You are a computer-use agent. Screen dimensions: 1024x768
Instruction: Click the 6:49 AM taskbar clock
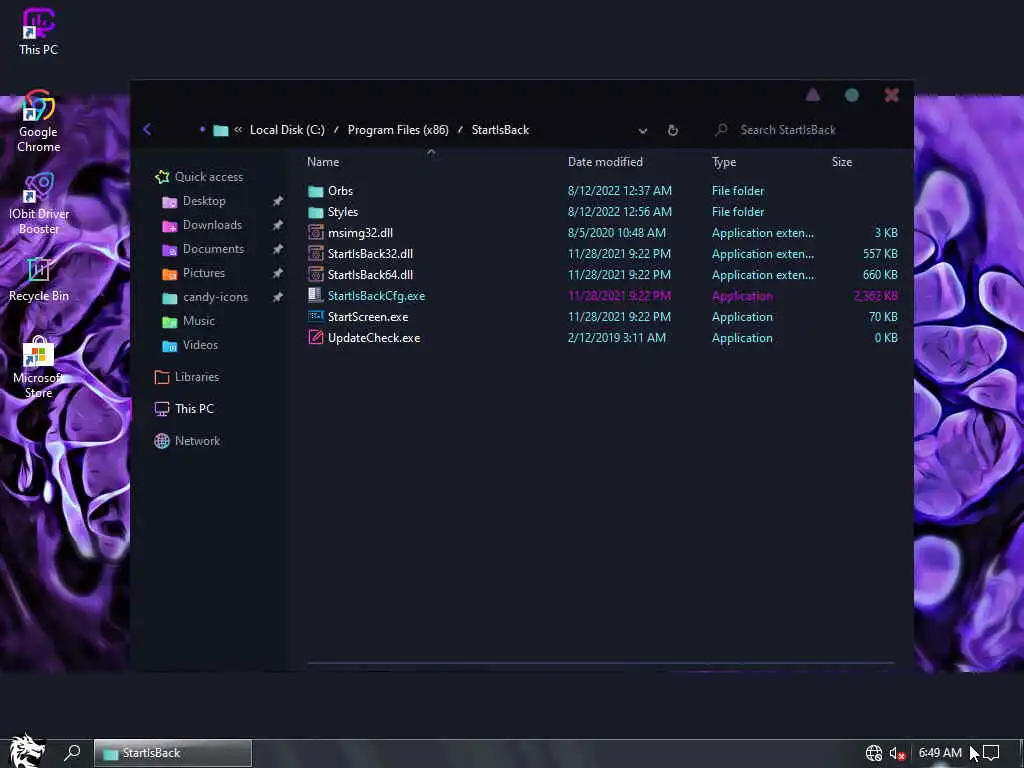click(940, 753)
